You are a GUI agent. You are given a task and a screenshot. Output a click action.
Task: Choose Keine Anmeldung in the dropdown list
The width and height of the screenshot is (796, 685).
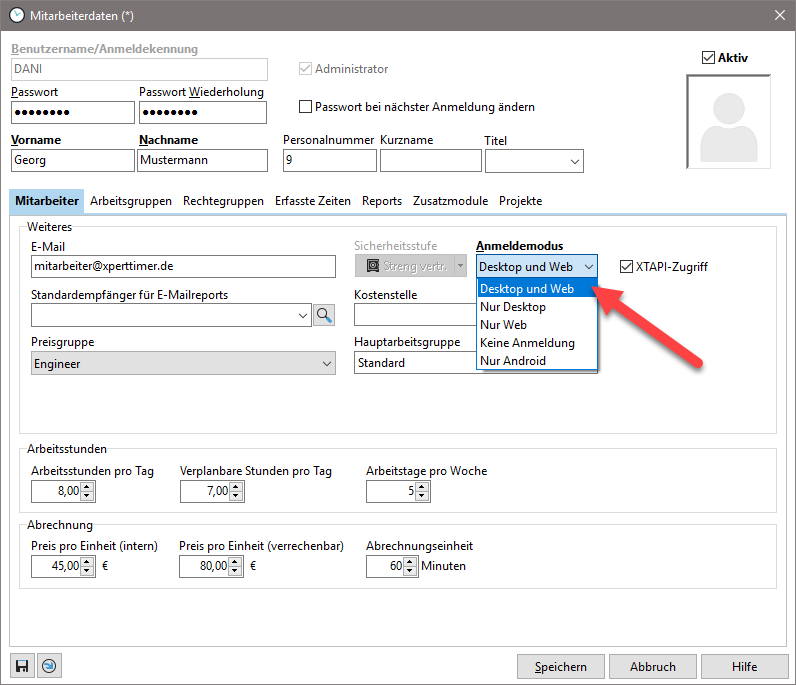(527, 343)
